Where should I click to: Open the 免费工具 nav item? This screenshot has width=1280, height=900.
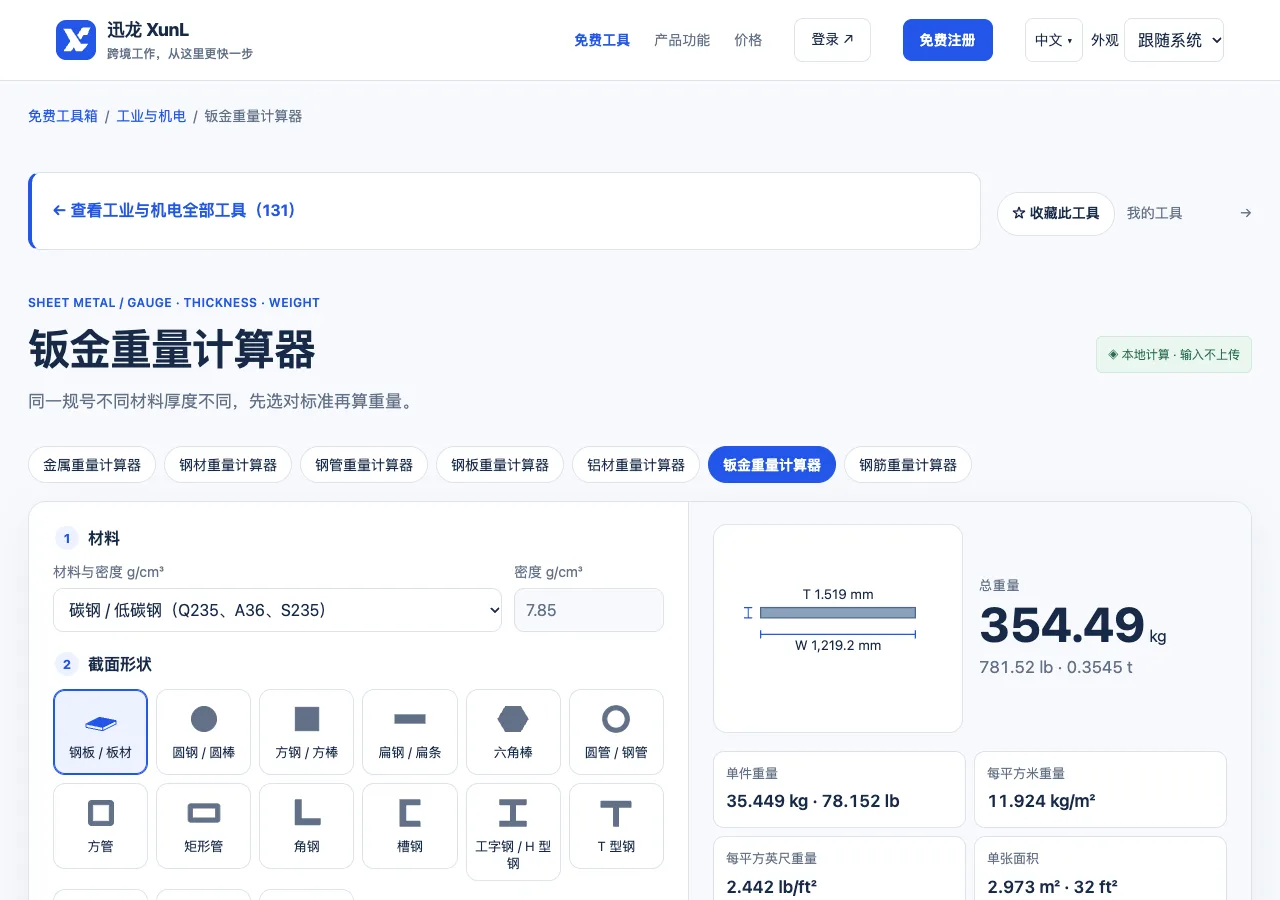[602, 40]
